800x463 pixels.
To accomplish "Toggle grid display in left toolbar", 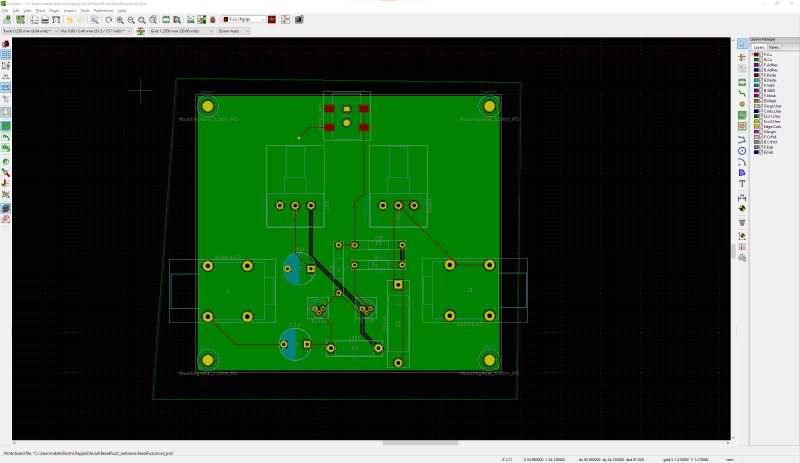I will click(x=6, y=55).
